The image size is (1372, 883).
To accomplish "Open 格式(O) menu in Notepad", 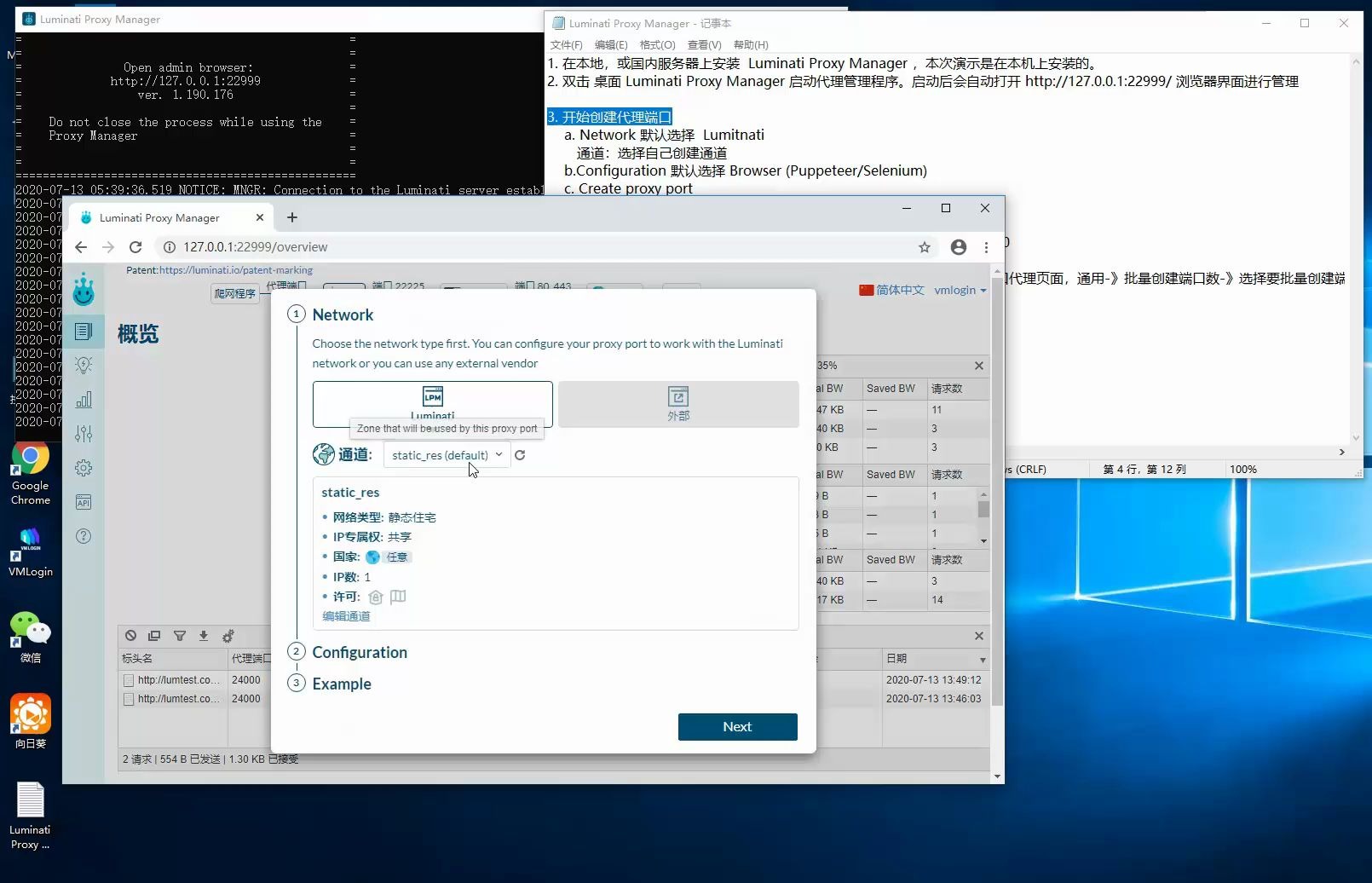I will 658,45.
